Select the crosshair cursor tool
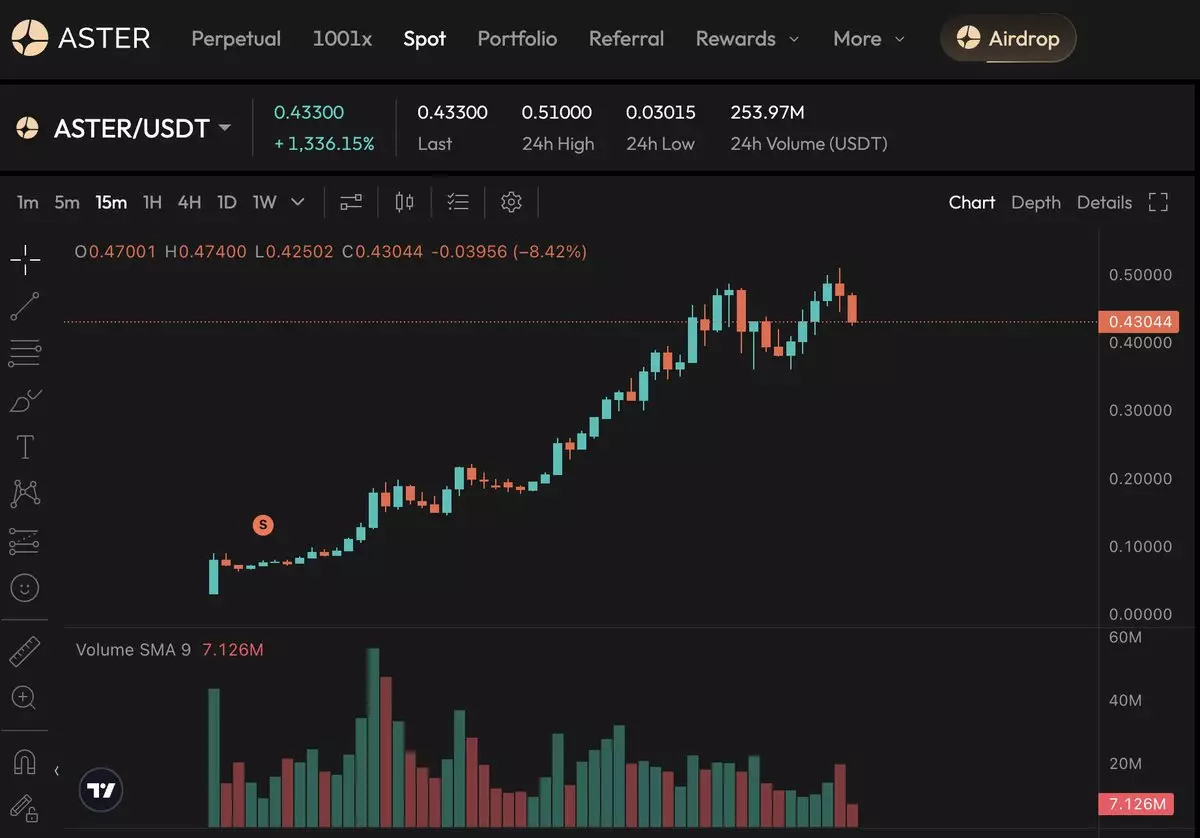 (26, 260)
